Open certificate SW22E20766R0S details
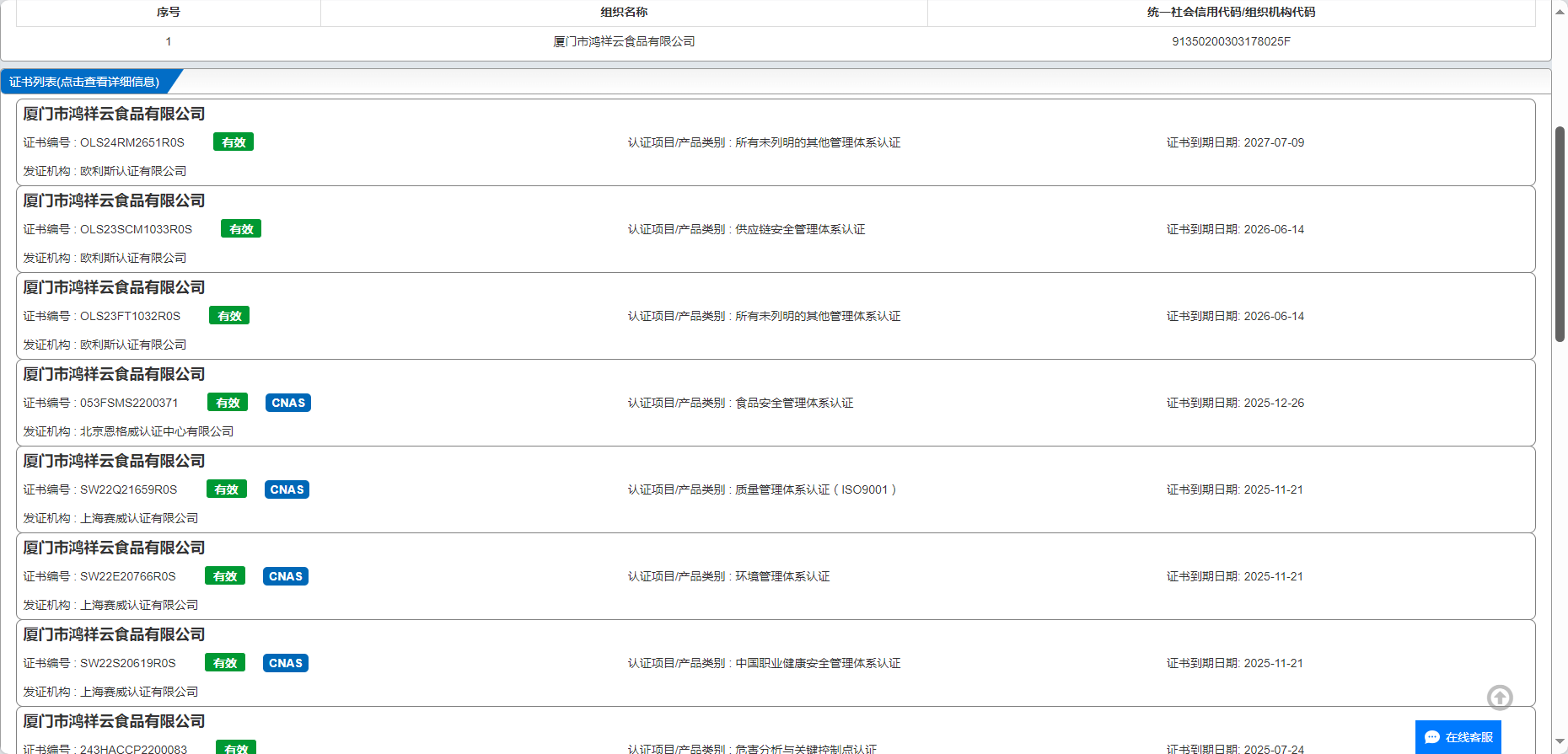The width and height of the screenshot is (1568, 754). [x=776, y=576]
